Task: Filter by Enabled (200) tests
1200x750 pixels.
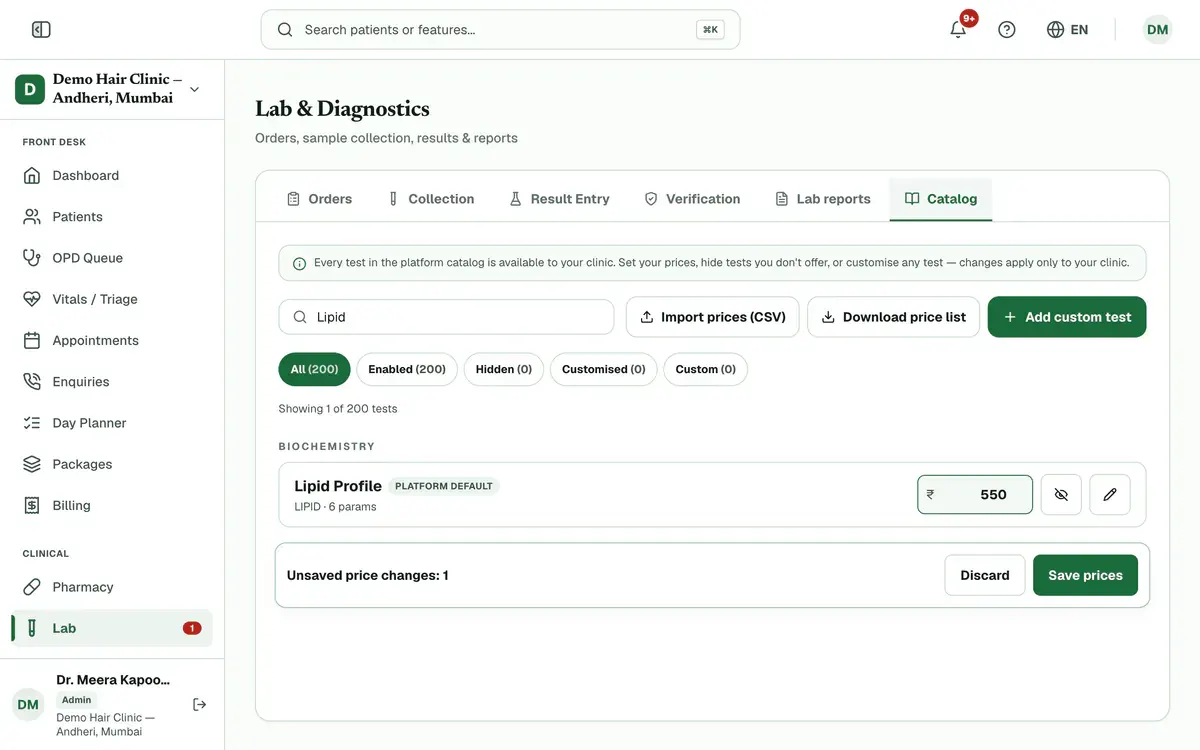Action: pyautogui.click(x=407, y=369)
